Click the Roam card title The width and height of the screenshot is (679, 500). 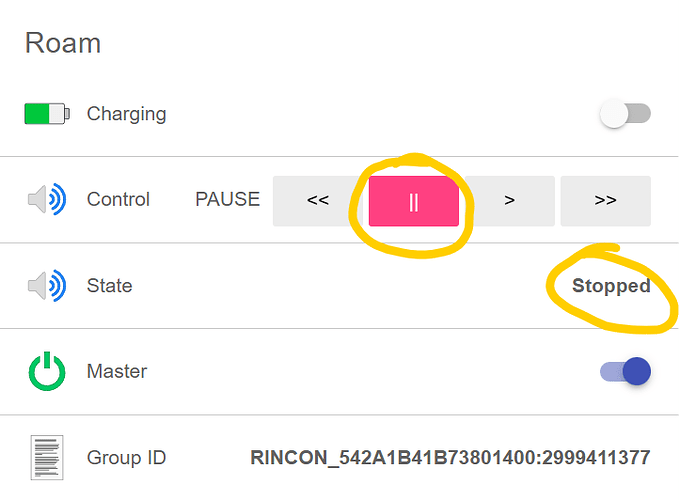[x=63, y=43]
